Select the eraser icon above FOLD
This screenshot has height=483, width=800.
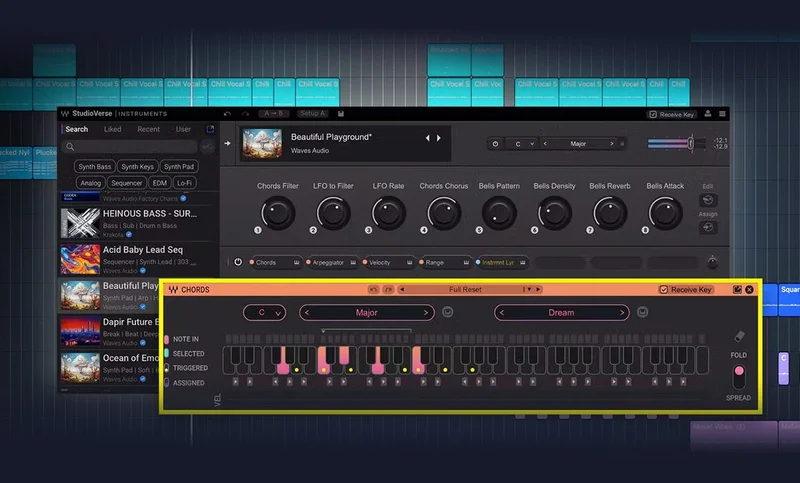tap(739, 337)
